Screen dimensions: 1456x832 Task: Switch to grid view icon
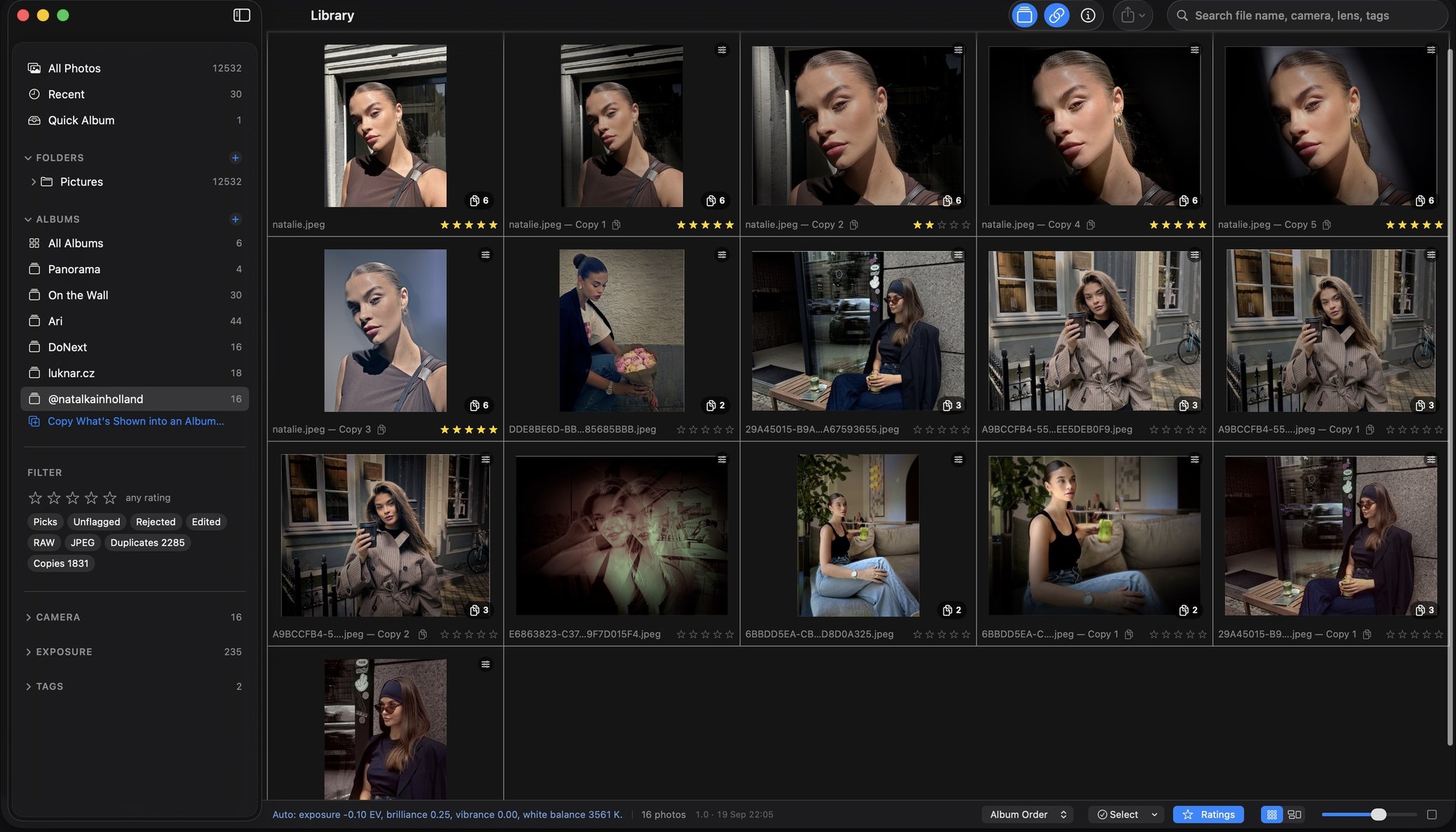click(x=1271, y=815)
